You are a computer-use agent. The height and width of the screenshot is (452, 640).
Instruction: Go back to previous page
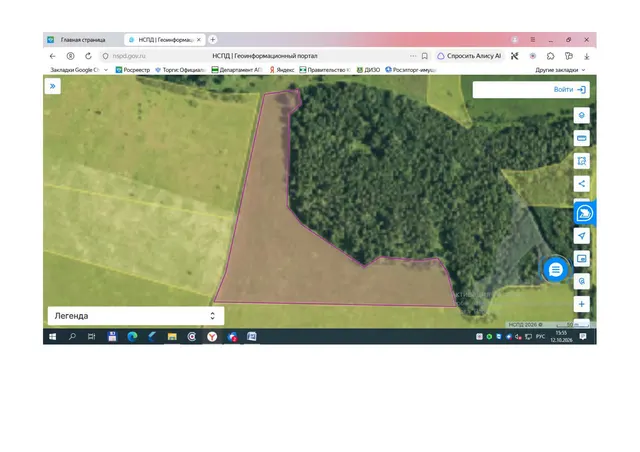point(52,56)
